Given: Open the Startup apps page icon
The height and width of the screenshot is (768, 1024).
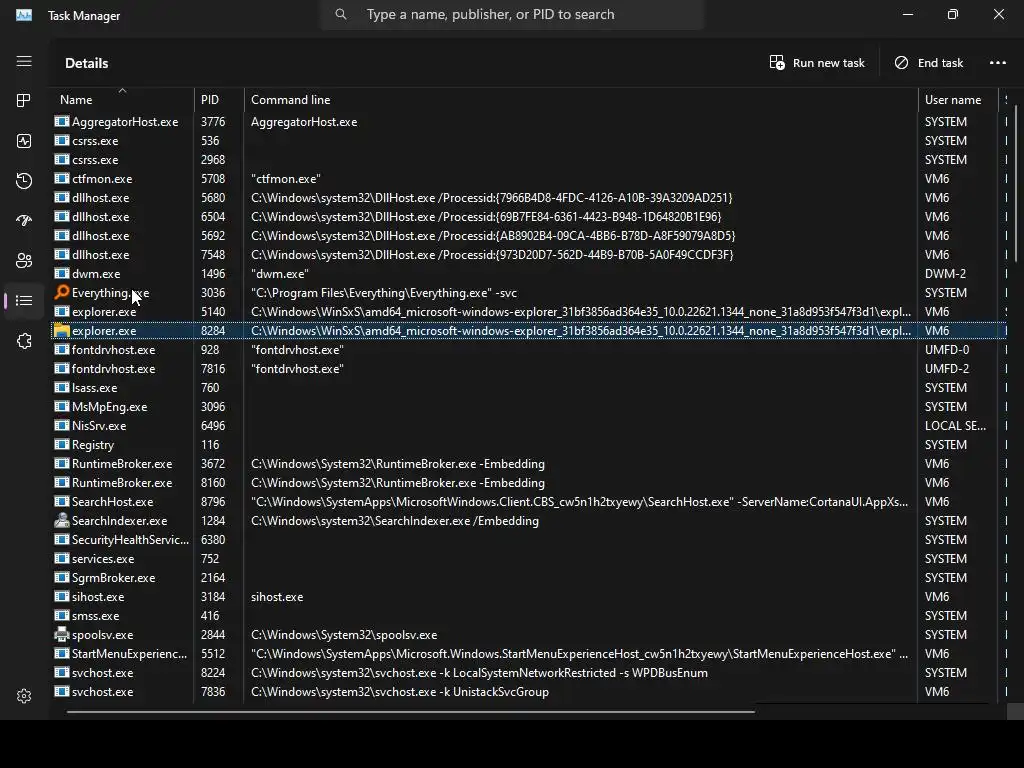Looking at the screenshot, I should click(24, 221).
